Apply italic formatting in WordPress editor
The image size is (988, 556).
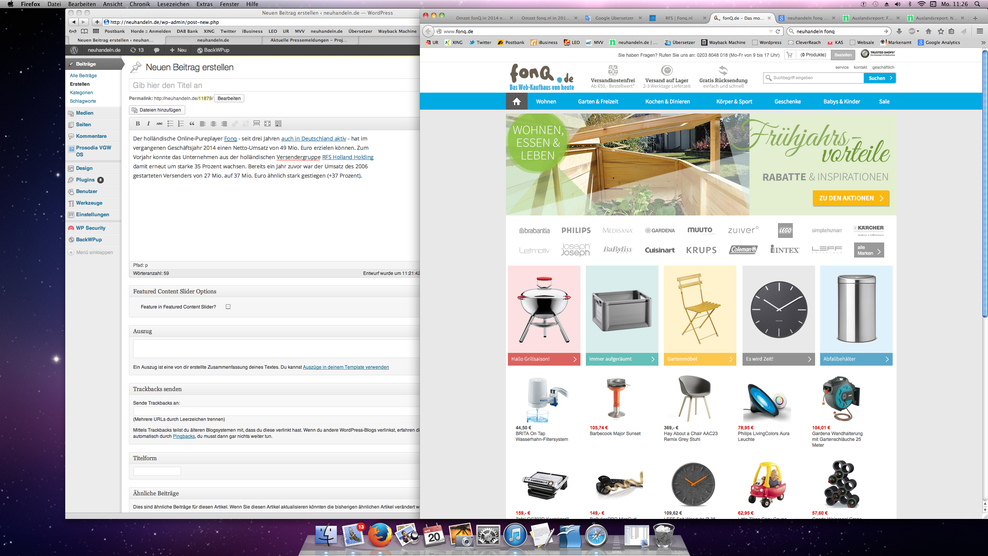coord(148,124)
